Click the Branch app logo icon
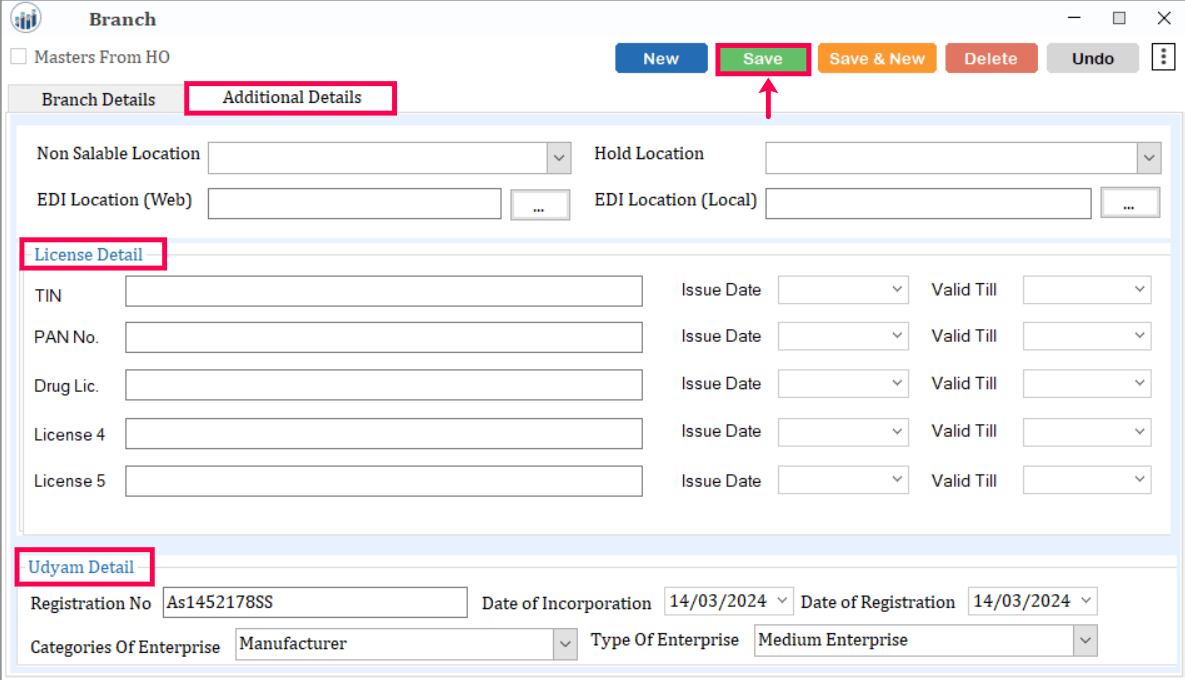1185x680 pixels. click(x=26, y=17)
